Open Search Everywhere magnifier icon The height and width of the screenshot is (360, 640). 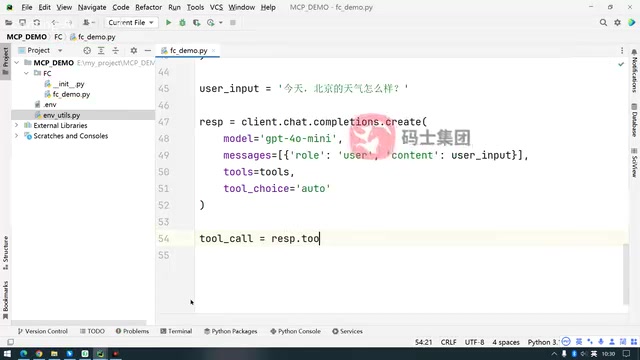603,22
